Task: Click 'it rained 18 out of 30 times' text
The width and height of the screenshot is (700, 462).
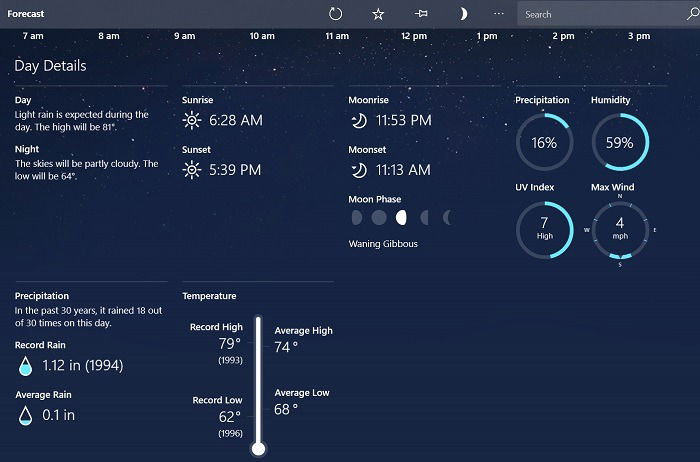Action: [x=88, y=316]
